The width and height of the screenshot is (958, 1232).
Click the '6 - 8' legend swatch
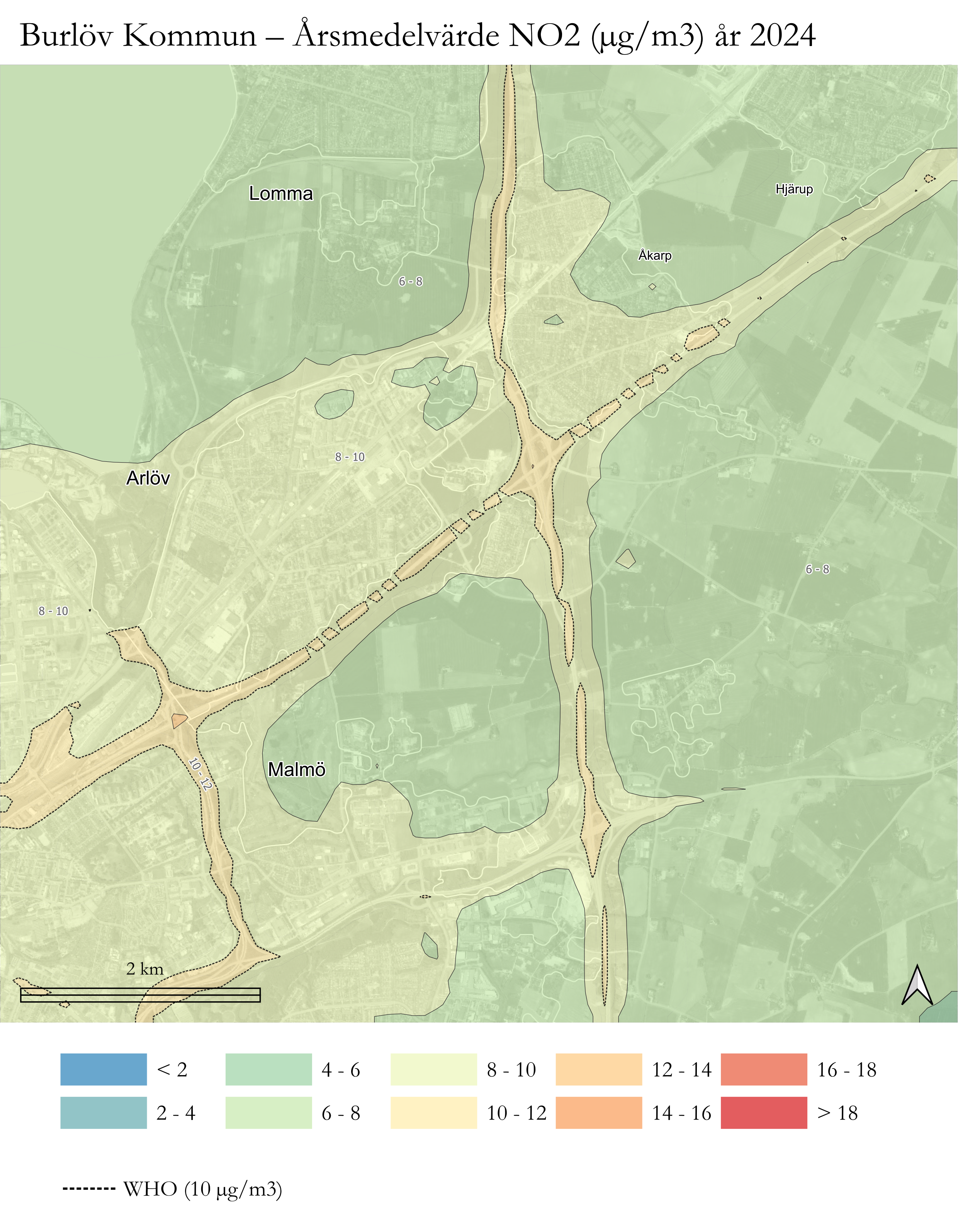[x=268, y=1113]
